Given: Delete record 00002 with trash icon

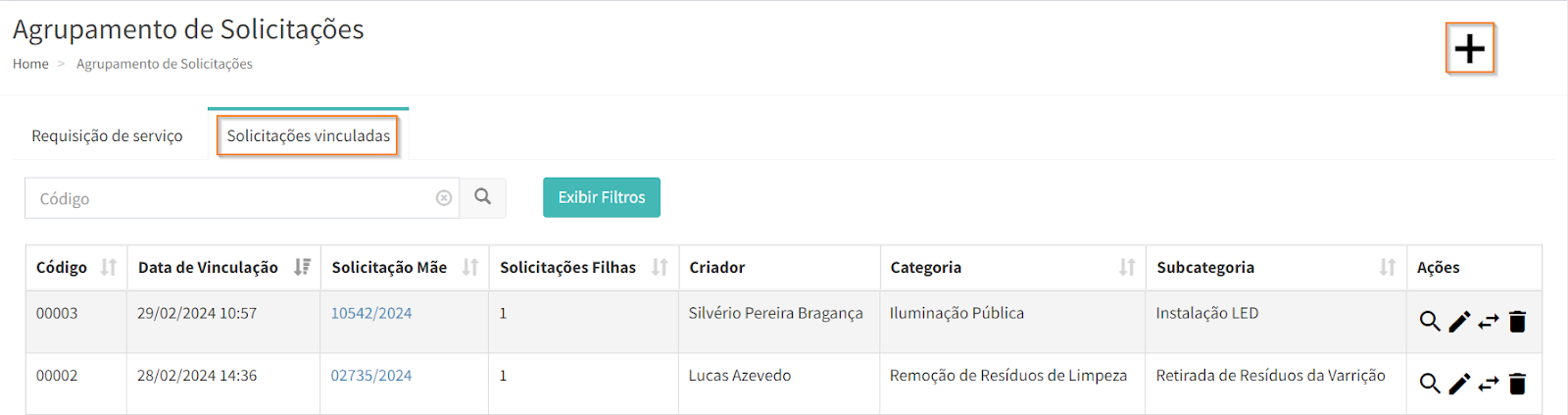Looking at the screenshot, I should (x=1518, y=384).
